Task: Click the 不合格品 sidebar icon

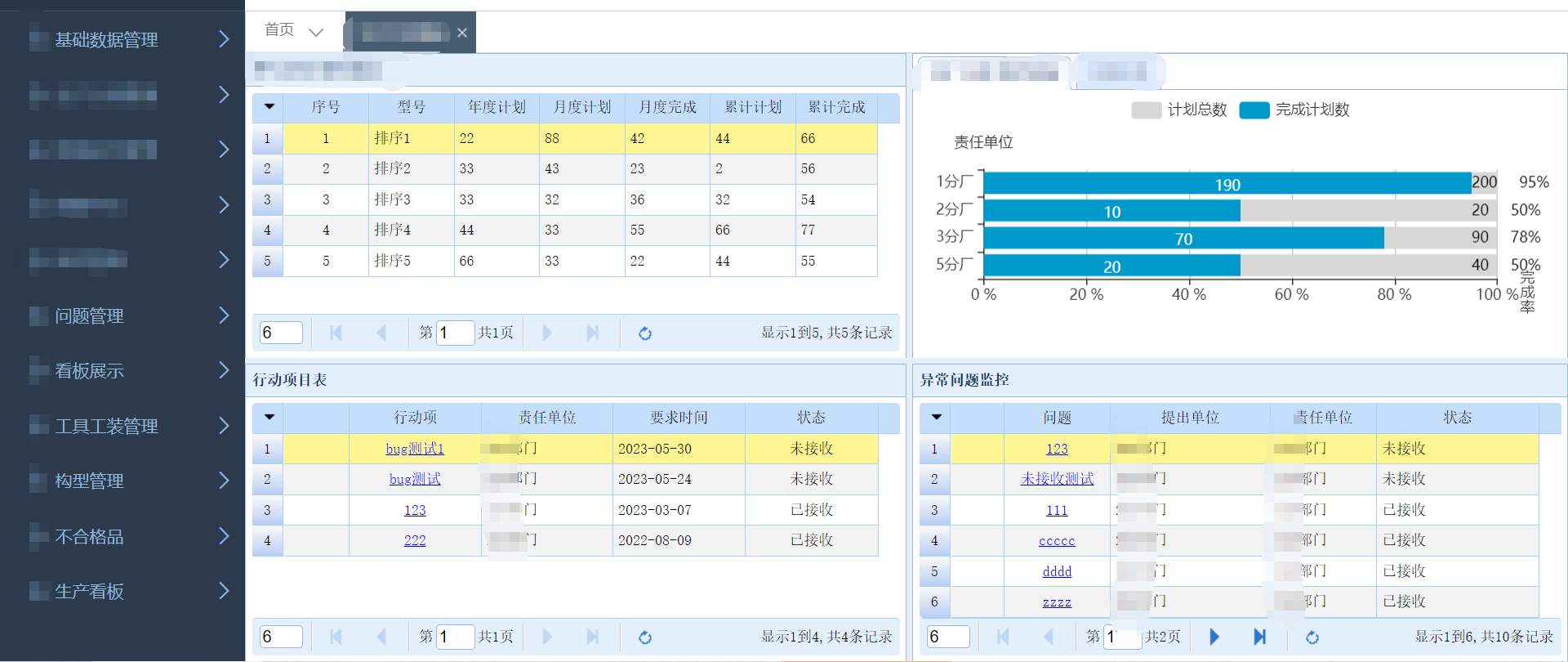Action: pos(39,537)
